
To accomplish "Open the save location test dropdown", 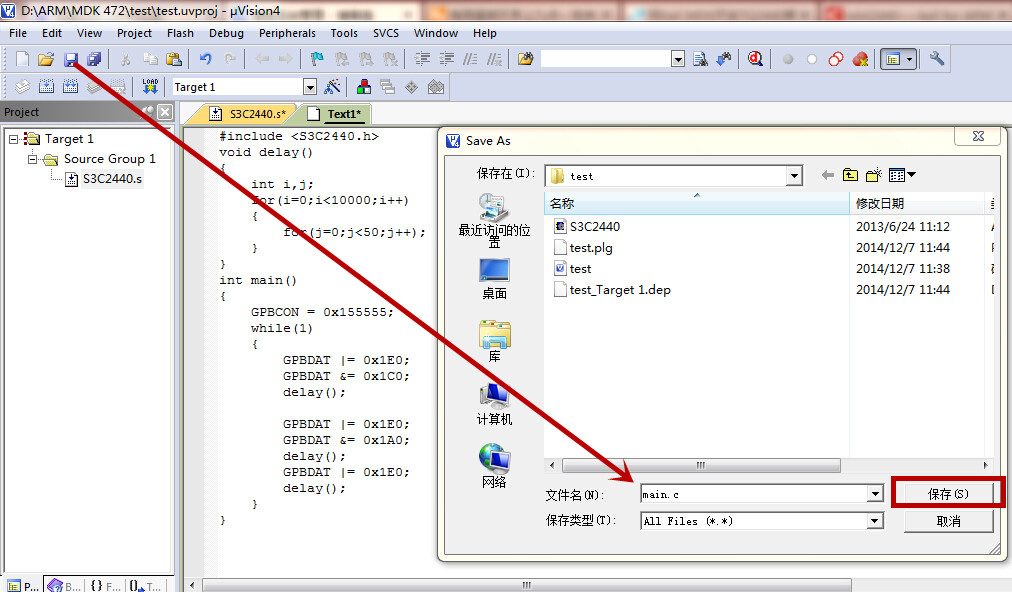I will point(794,176).
